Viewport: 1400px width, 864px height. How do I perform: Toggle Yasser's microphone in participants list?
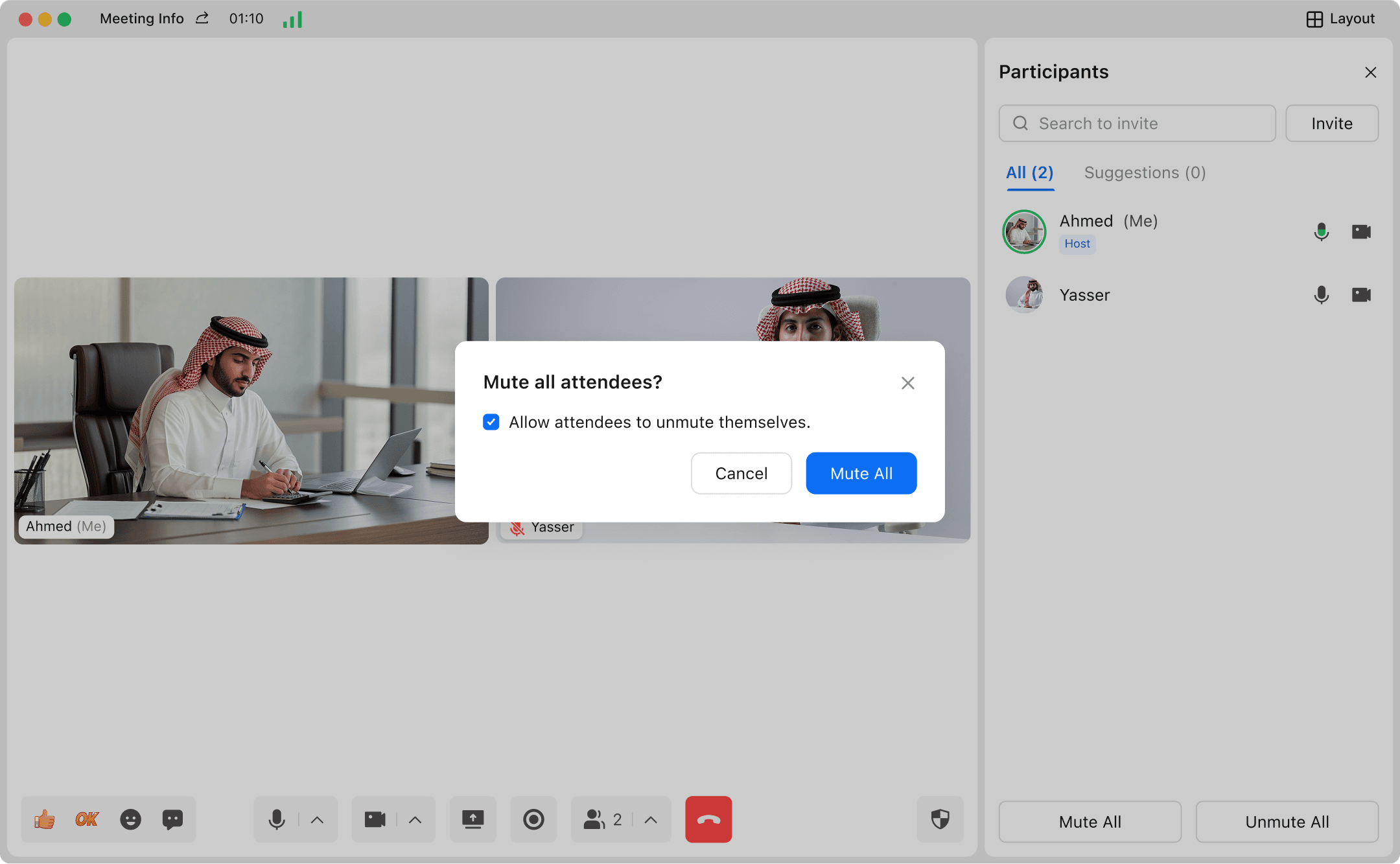pos(1321,295)
